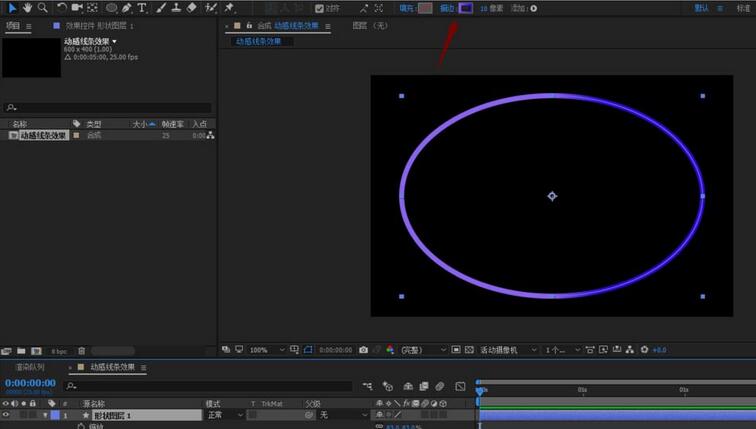The image size is (756, 429).
Task: Click the project panel search field
Action: 108,107
